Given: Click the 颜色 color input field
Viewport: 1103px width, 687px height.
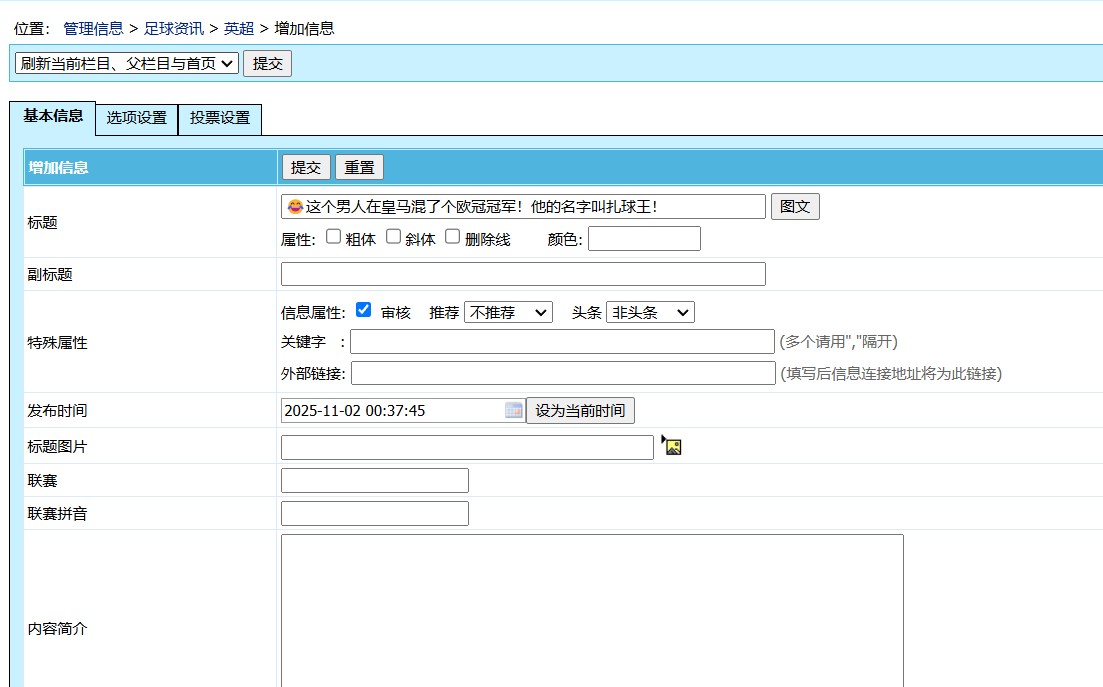Looking at the screenshot, I should [x=644, y=238].
